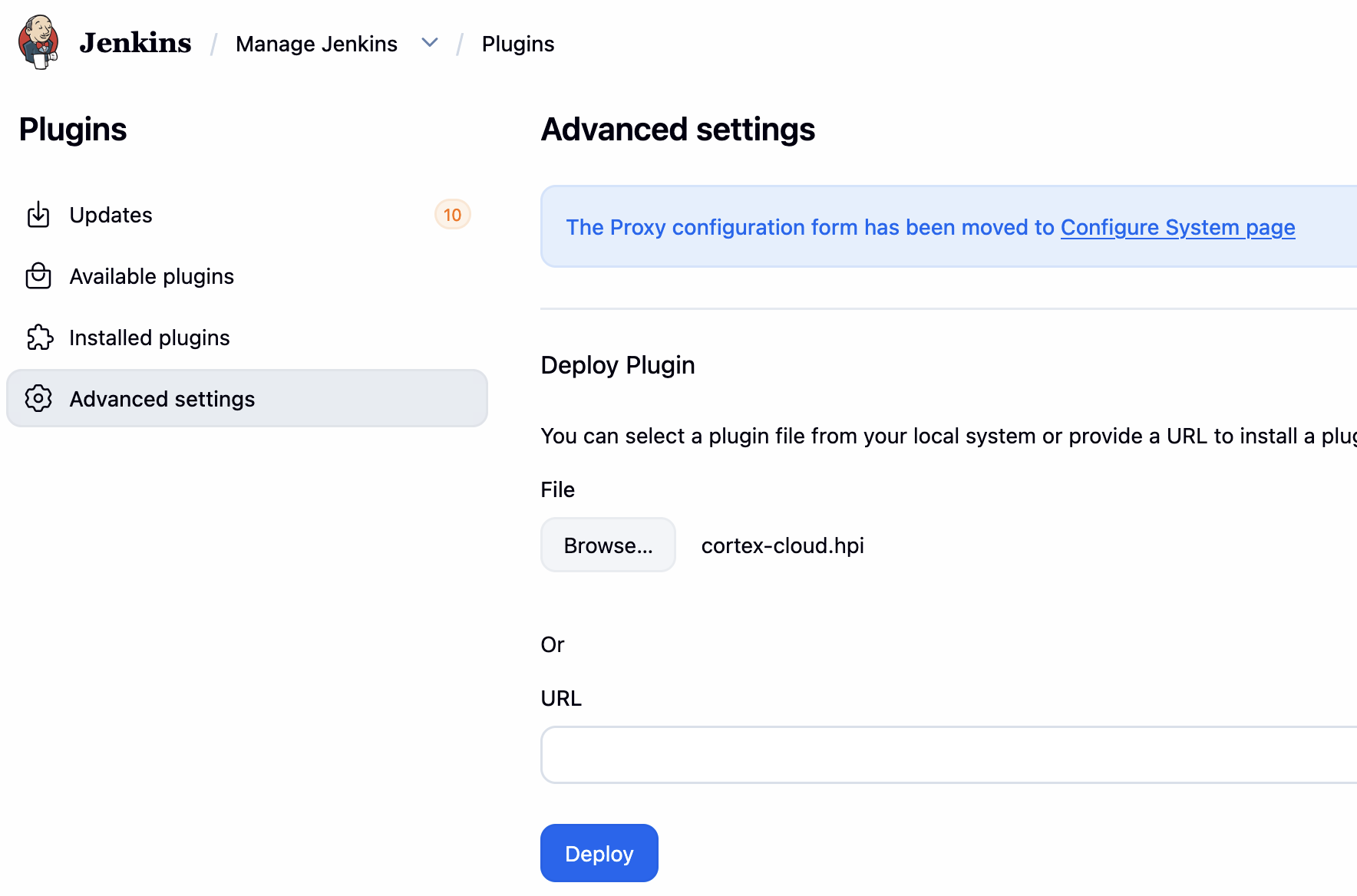The height and width of the screenshot is (896, 1357).
Task: Click the Installed plugins puzzle piece icon
Action: pyautogui.click(x=39, y=338)
